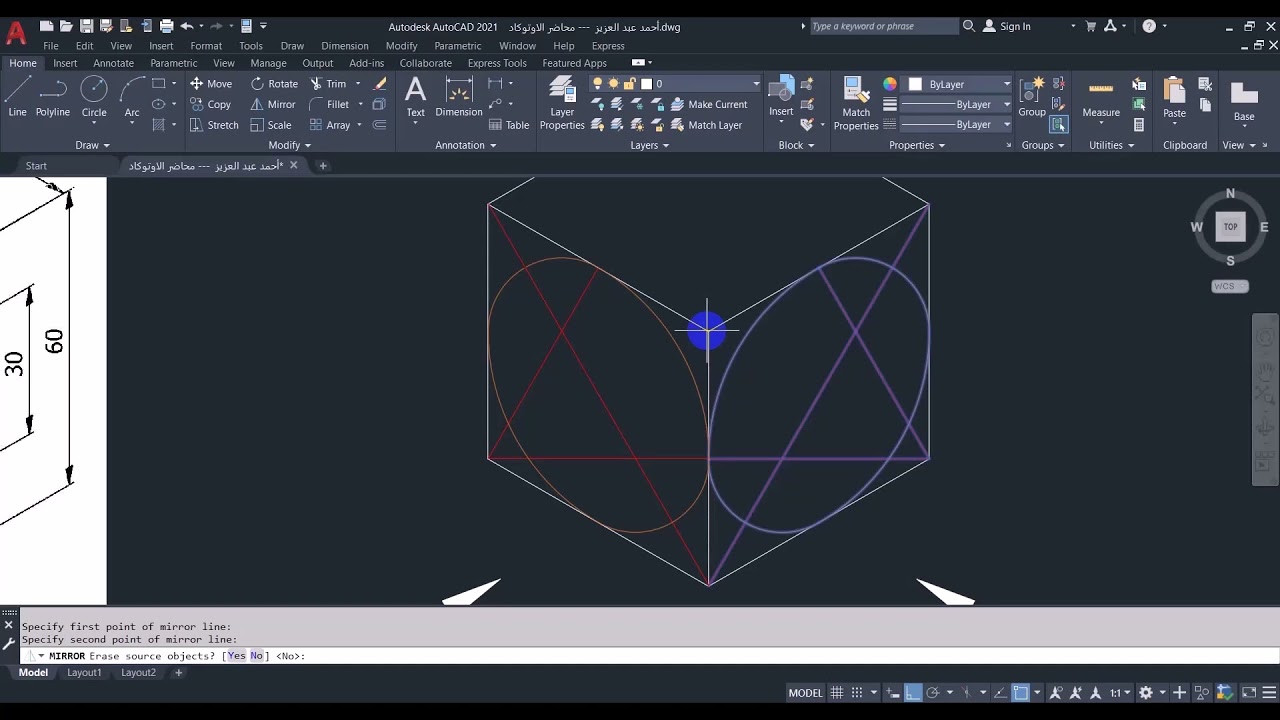Toggle object snap tracking
The height and width of the screenshot is (720, 1280).
tap(1000, 693)
